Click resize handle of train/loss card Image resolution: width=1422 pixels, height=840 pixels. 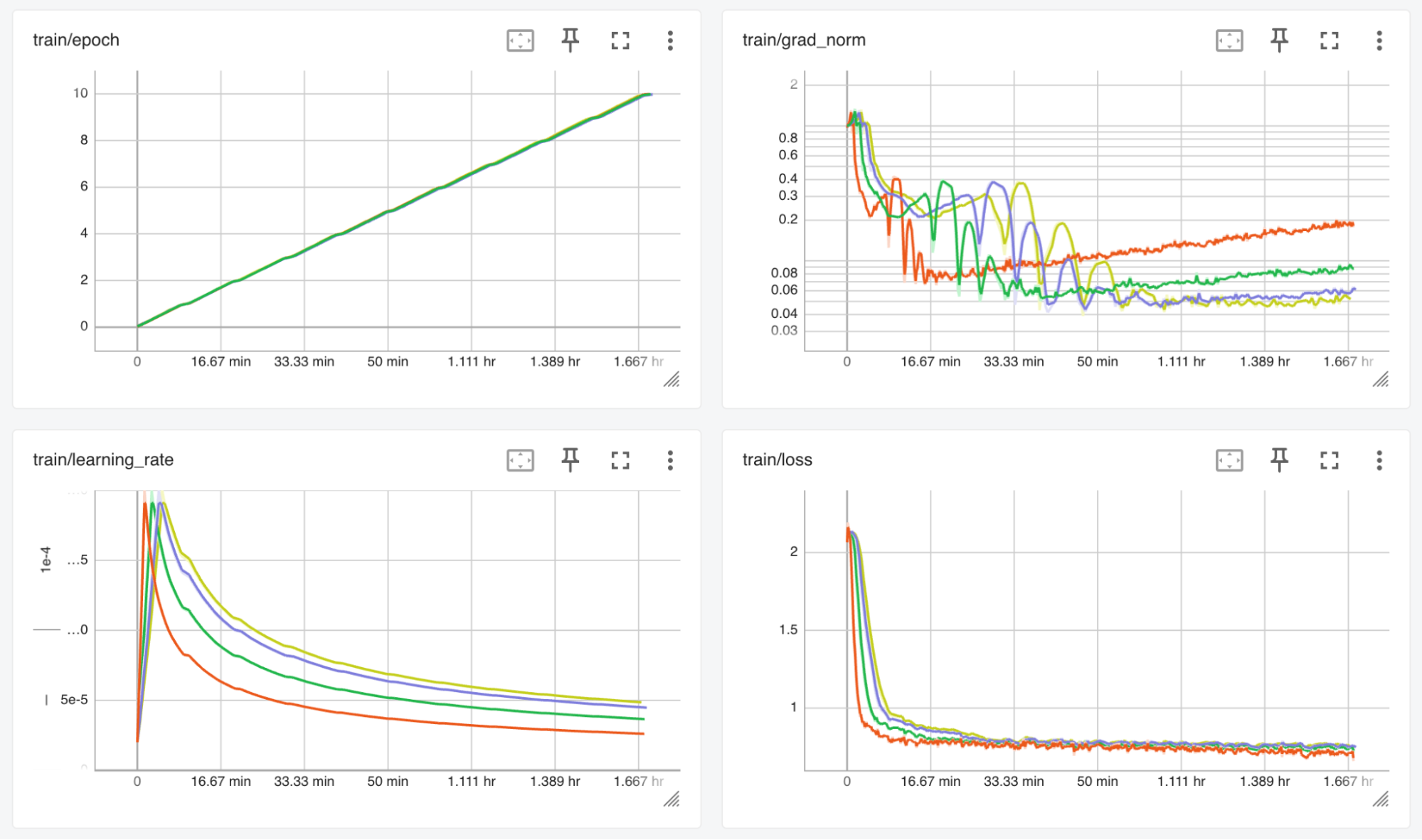(1381, 799)
